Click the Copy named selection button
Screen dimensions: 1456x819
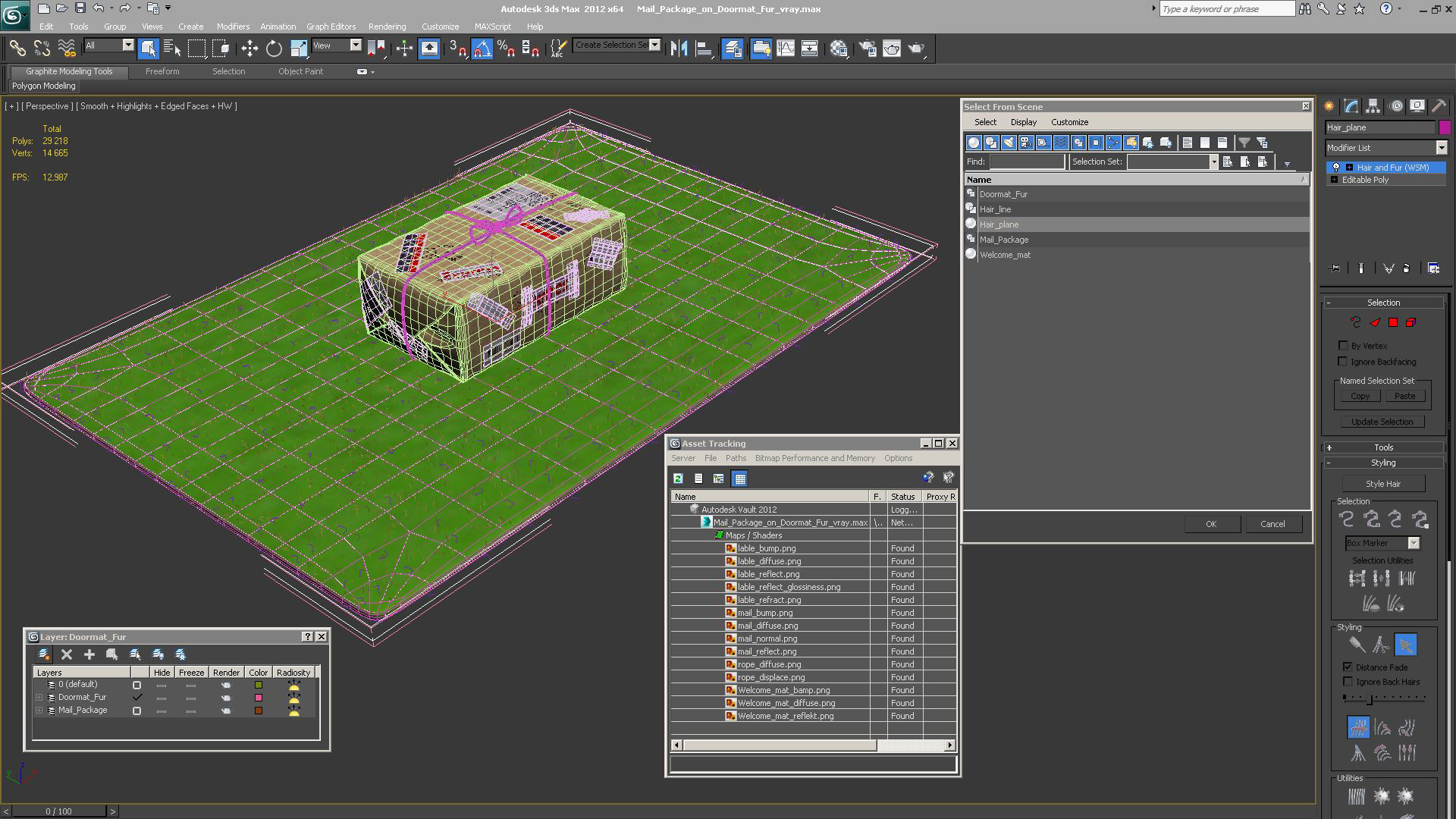point(1360,396)
